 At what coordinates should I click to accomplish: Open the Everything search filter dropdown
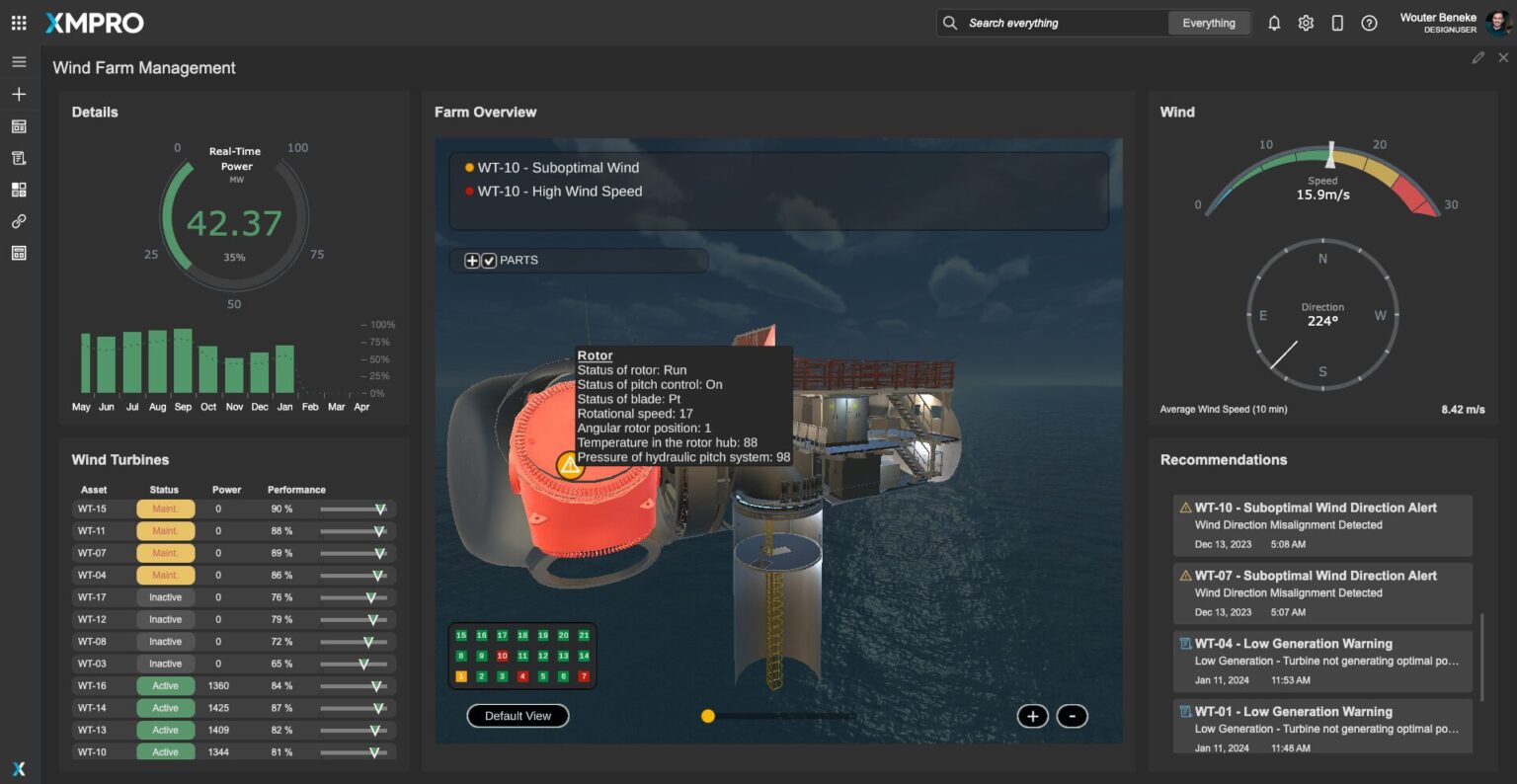[x=1208, y=23]
